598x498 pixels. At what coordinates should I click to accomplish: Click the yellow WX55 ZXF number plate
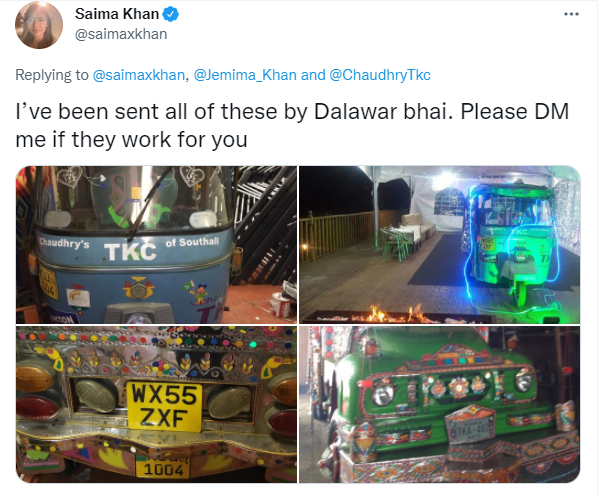164,407
